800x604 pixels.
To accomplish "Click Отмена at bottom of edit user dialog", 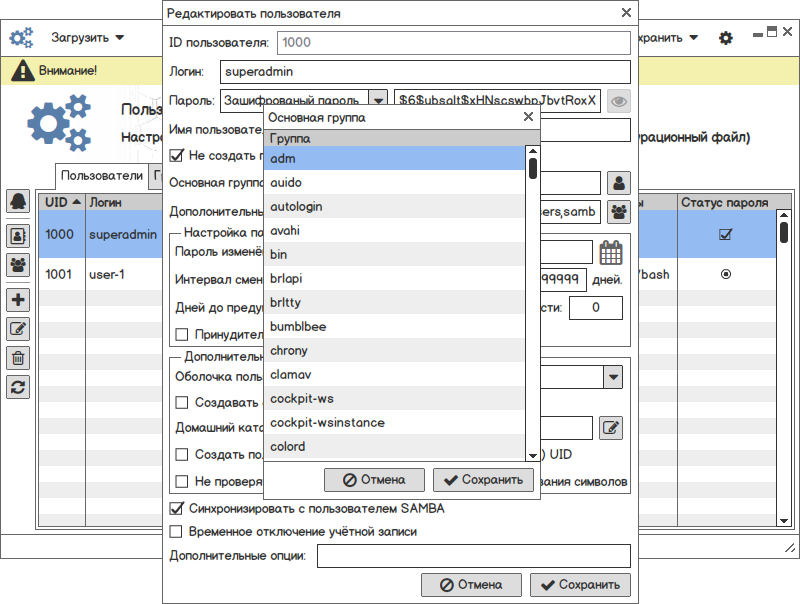I will point(471,585).
